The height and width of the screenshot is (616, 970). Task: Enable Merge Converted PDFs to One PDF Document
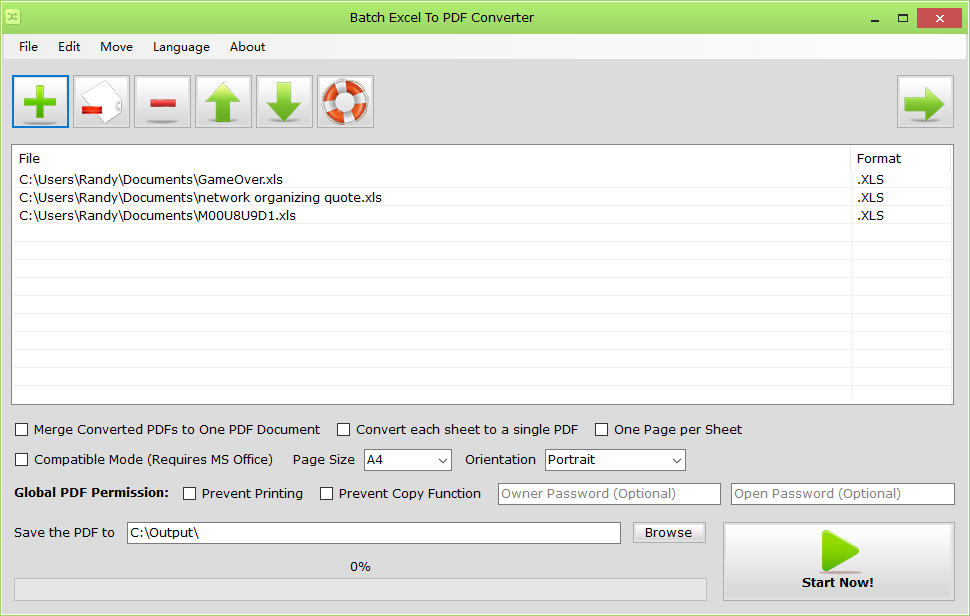pyautogui.click(x=22, y=429)
